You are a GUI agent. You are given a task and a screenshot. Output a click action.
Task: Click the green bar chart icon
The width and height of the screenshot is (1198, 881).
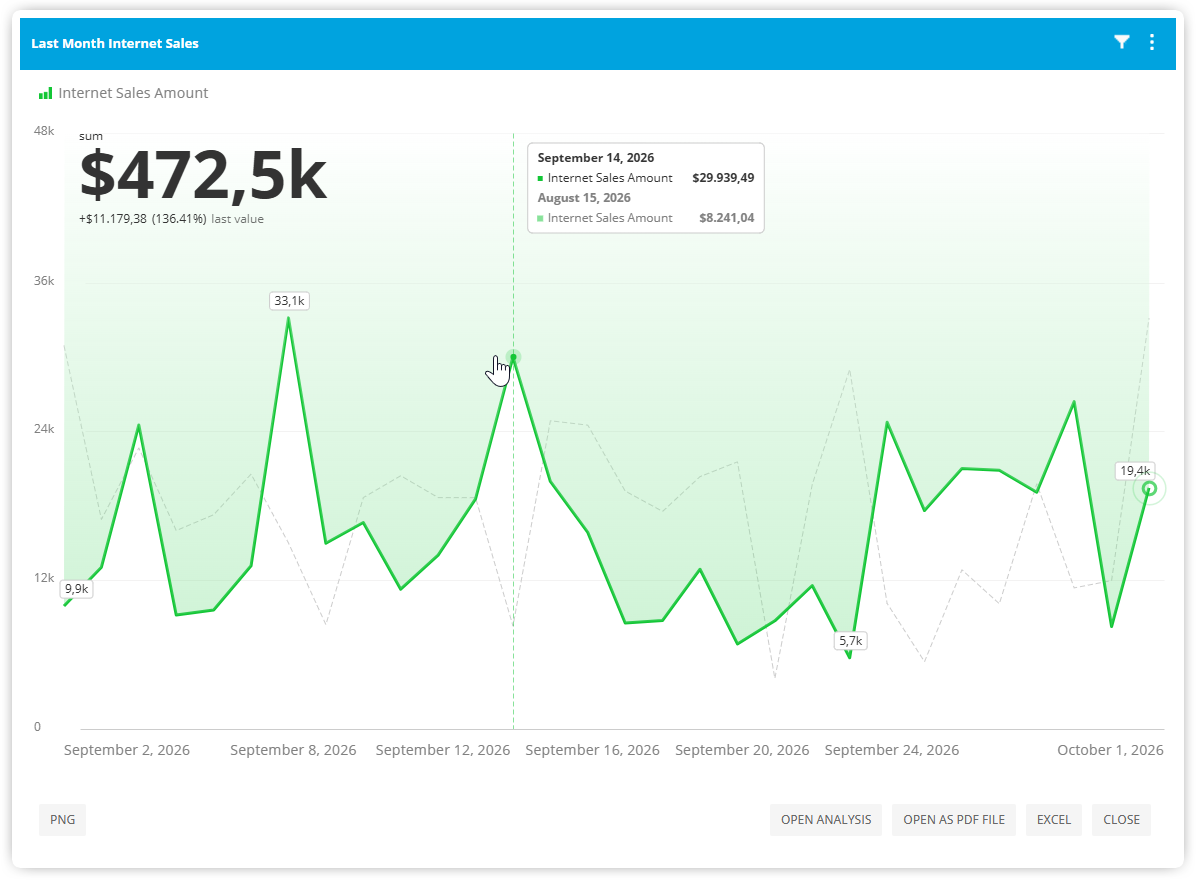(x=46, y=93)
